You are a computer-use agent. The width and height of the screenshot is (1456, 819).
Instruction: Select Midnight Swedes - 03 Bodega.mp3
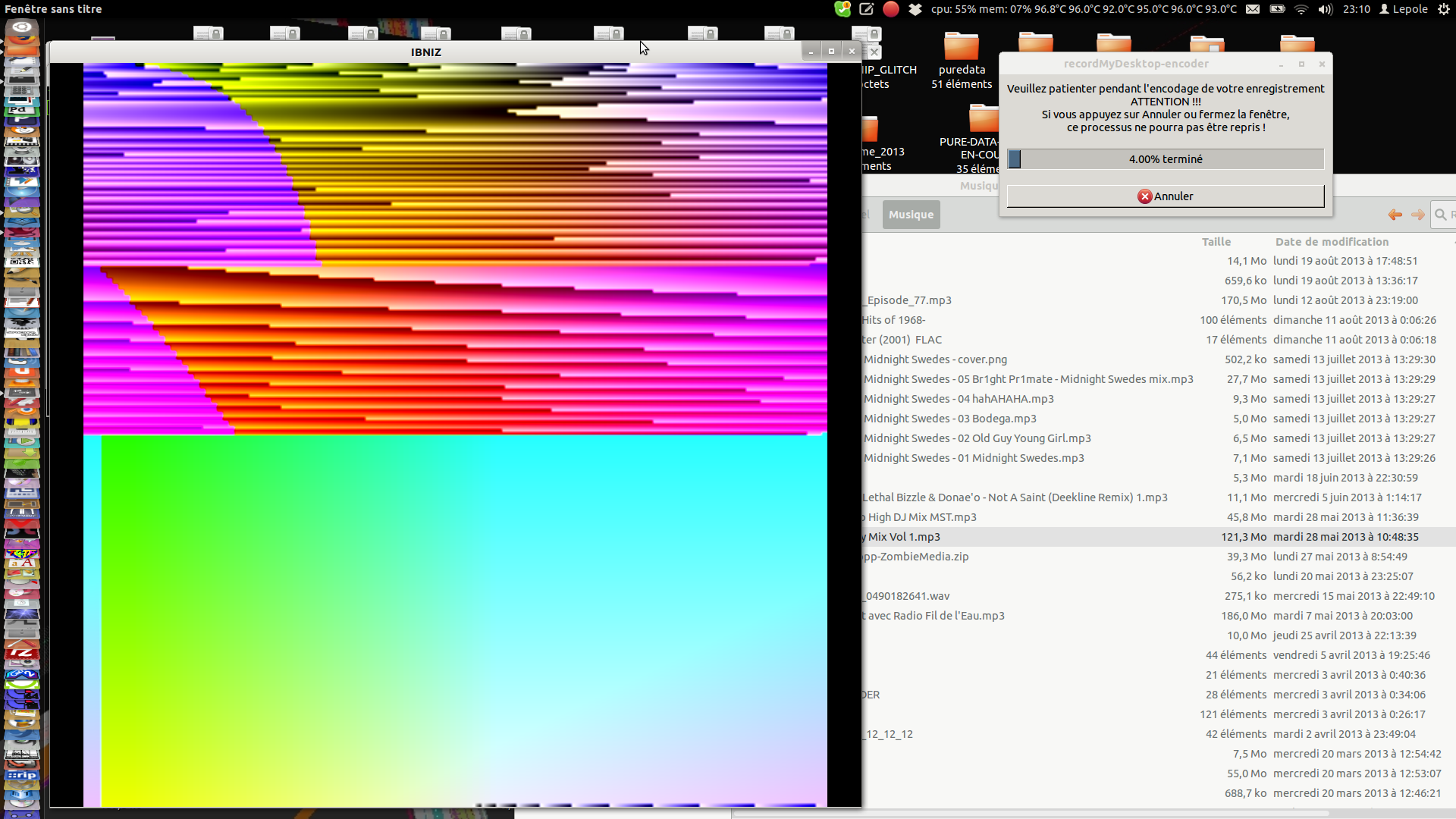point(949,419)
